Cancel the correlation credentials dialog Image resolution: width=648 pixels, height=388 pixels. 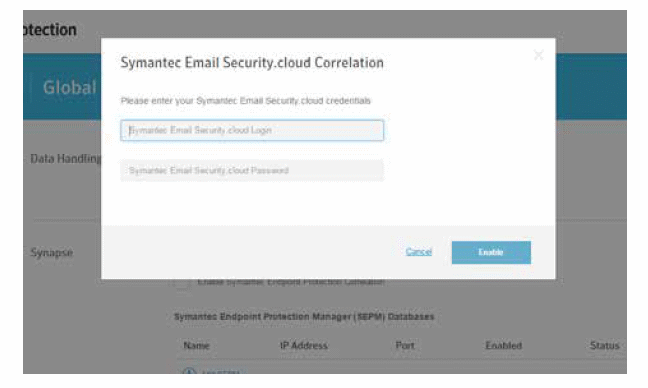coord(419,252)
